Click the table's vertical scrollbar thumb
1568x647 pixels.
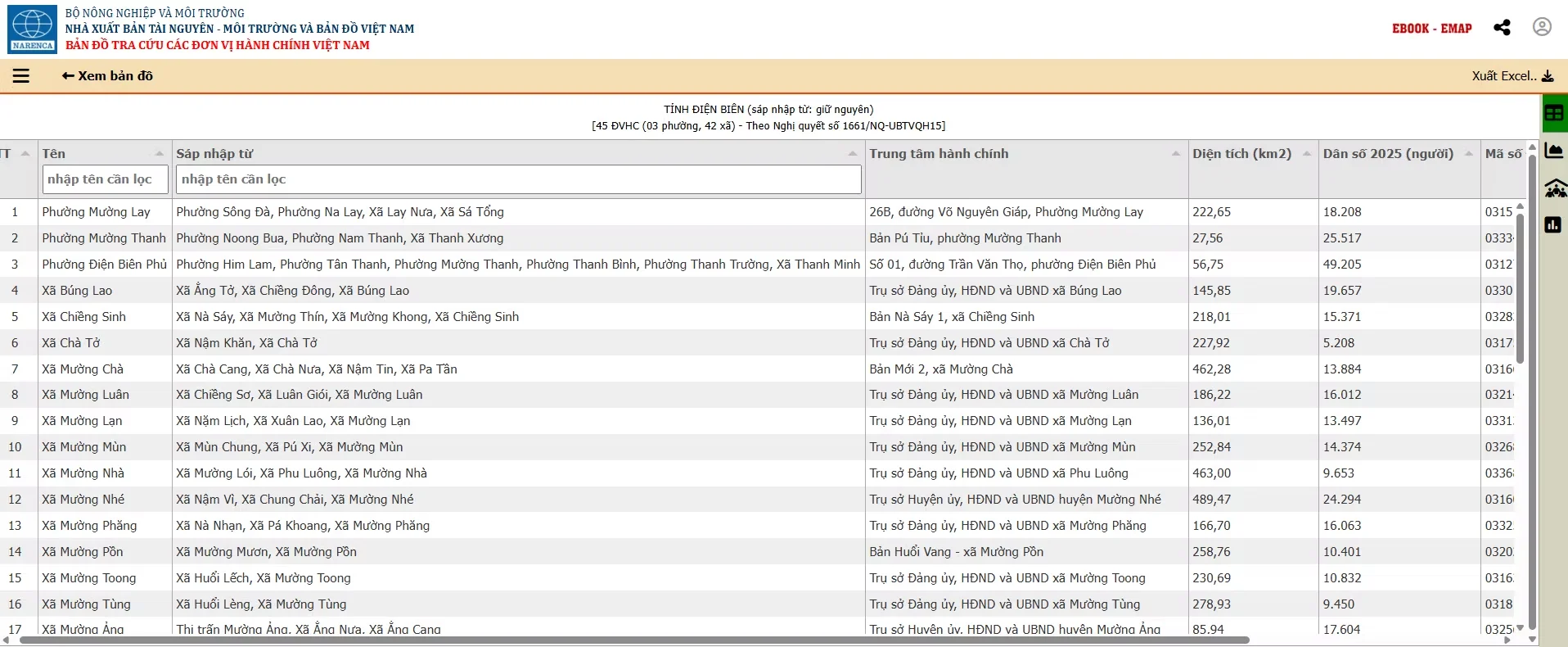pos(1521,287)
